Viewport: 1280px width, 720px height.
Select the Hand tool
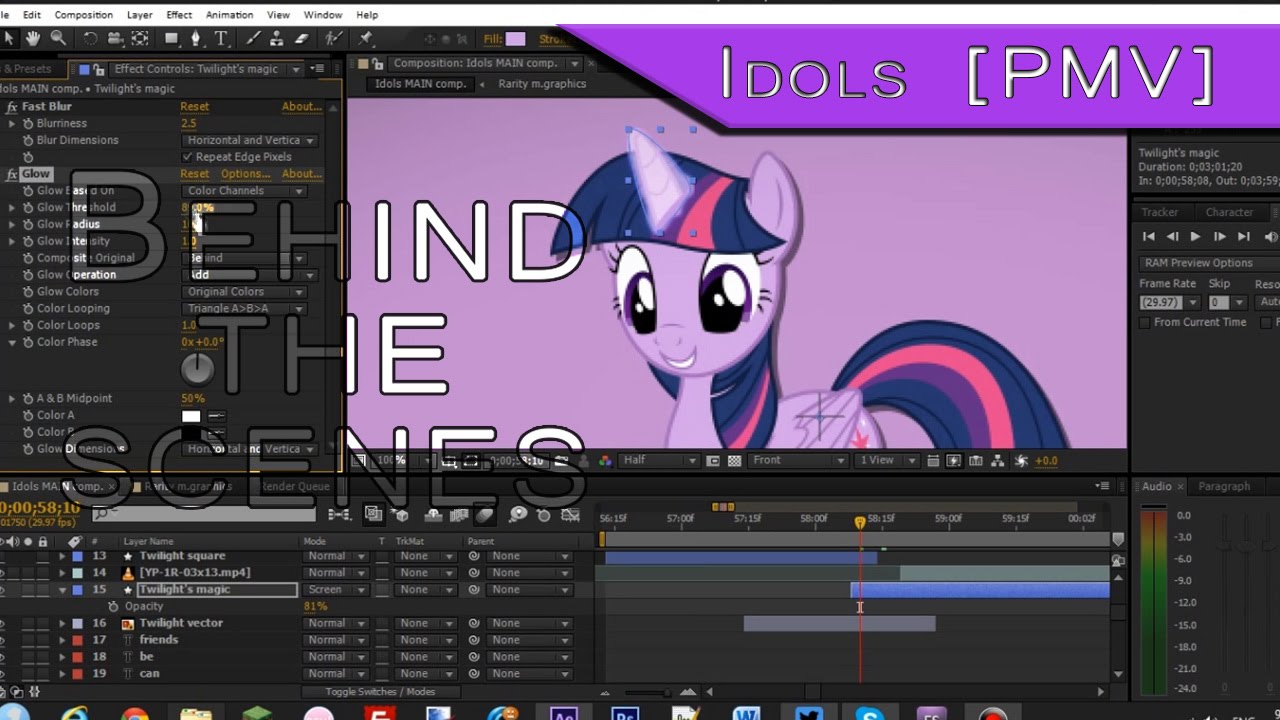33,38
